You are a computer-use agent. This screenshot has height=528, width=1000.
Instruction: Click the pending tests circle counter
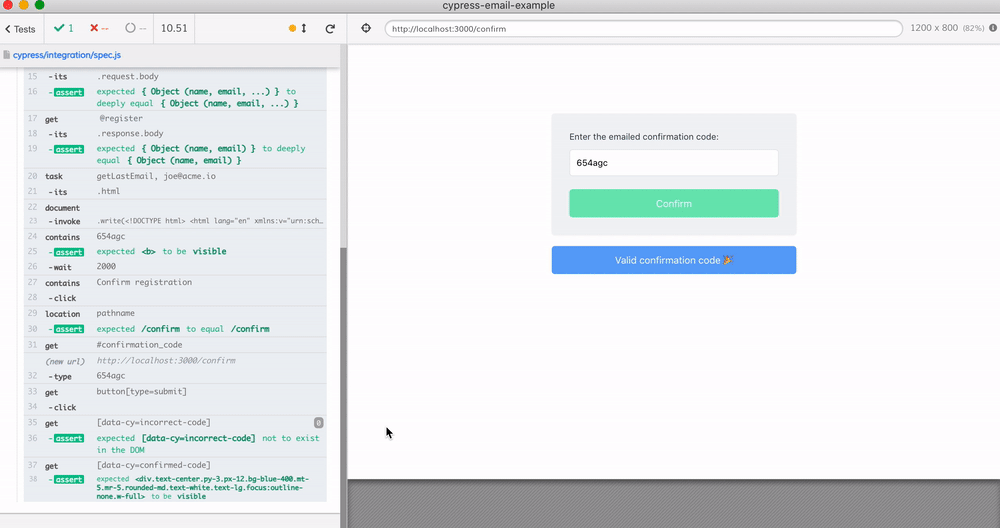tap(136, 28)
